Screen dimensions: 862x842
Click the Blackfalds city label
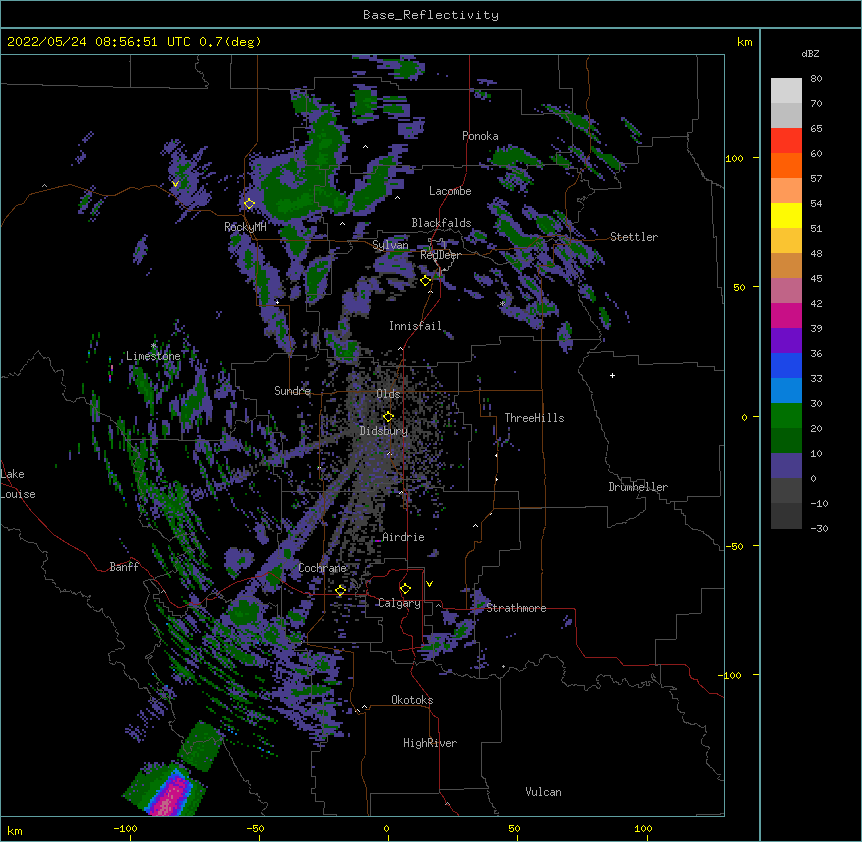[x=441, y=223]
